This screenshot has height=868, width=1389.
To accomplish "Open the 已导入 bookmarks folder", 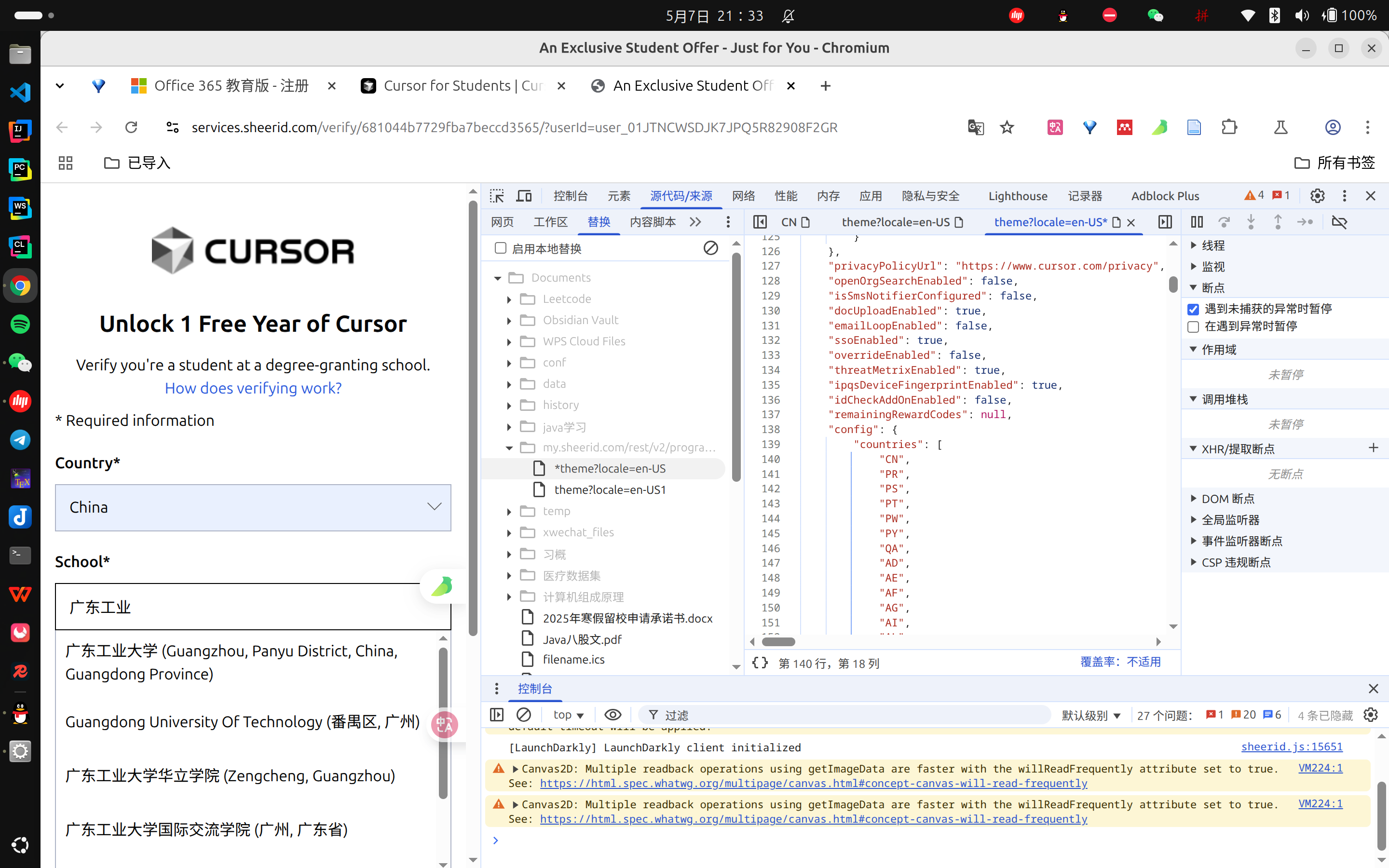I will 137,163.
